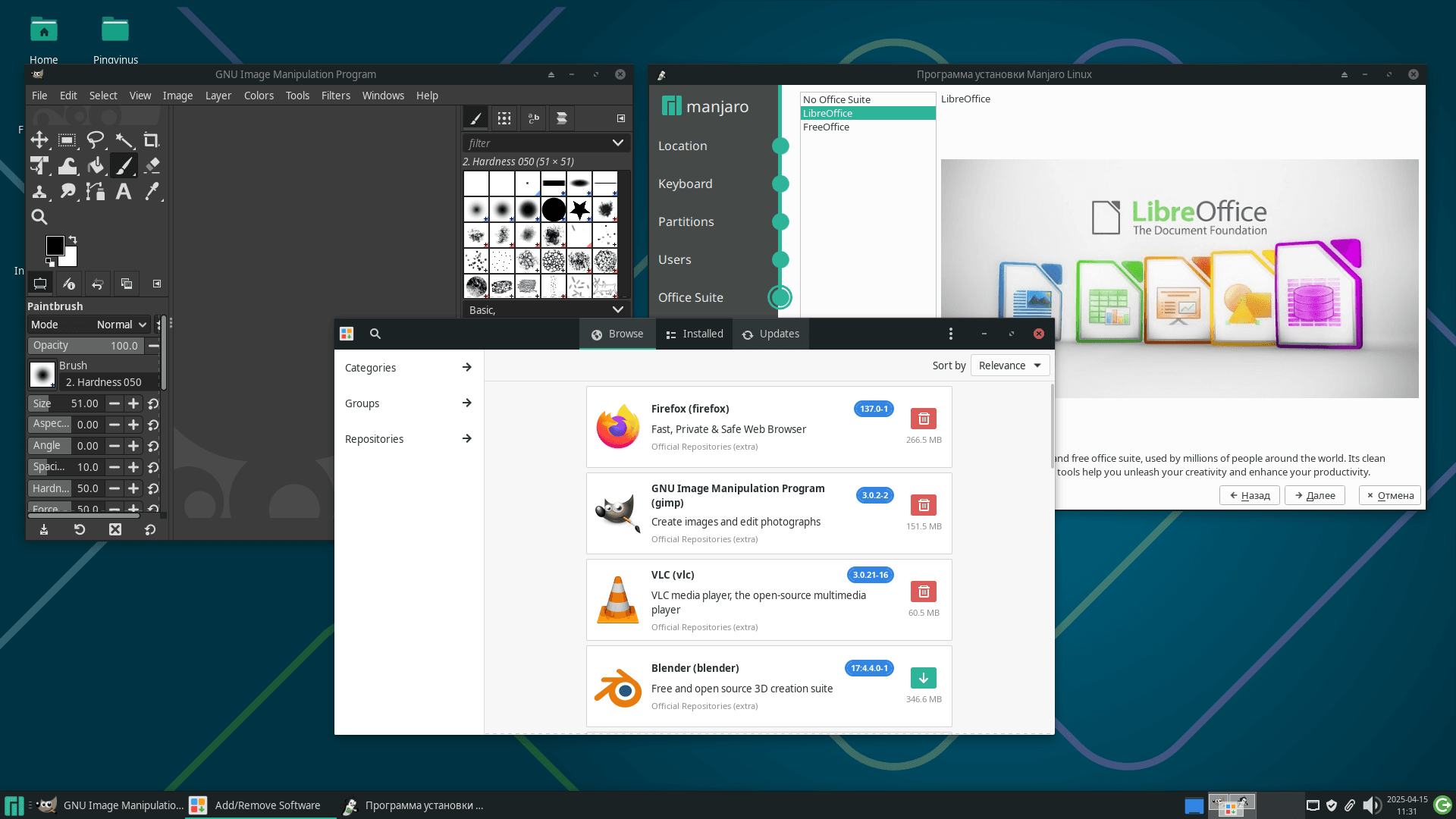Expand Repositories in software sidebar

pos(409,439)
